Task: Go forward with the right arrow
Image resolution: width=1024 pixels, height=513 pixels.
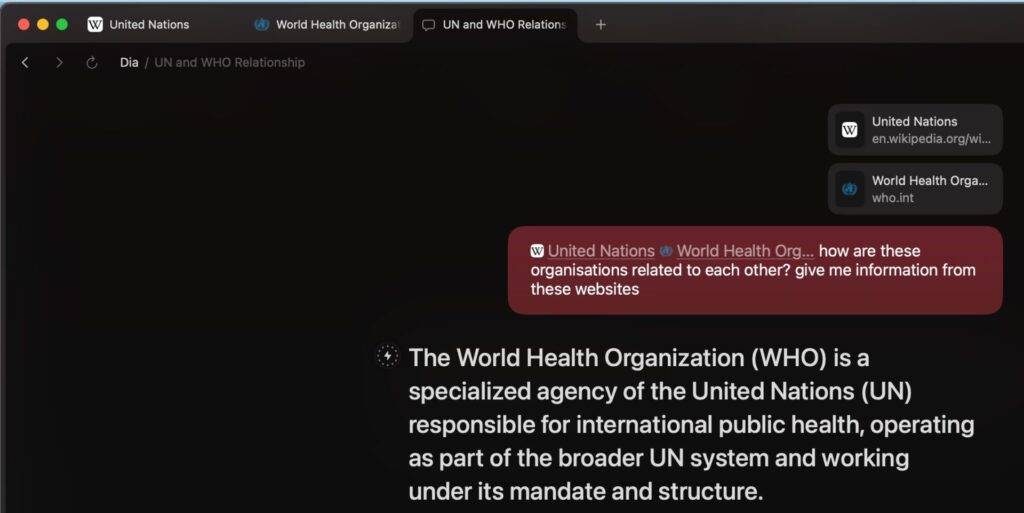Action: pos(59,63)
